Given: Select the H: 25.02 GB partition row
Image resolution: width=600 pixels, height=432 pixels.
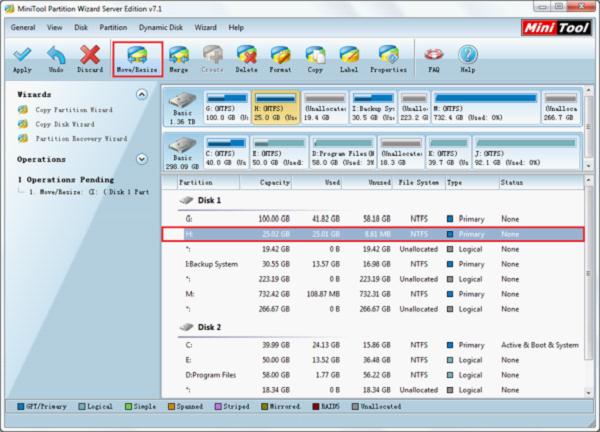Looking at the screenshot, I should [373, 234].
